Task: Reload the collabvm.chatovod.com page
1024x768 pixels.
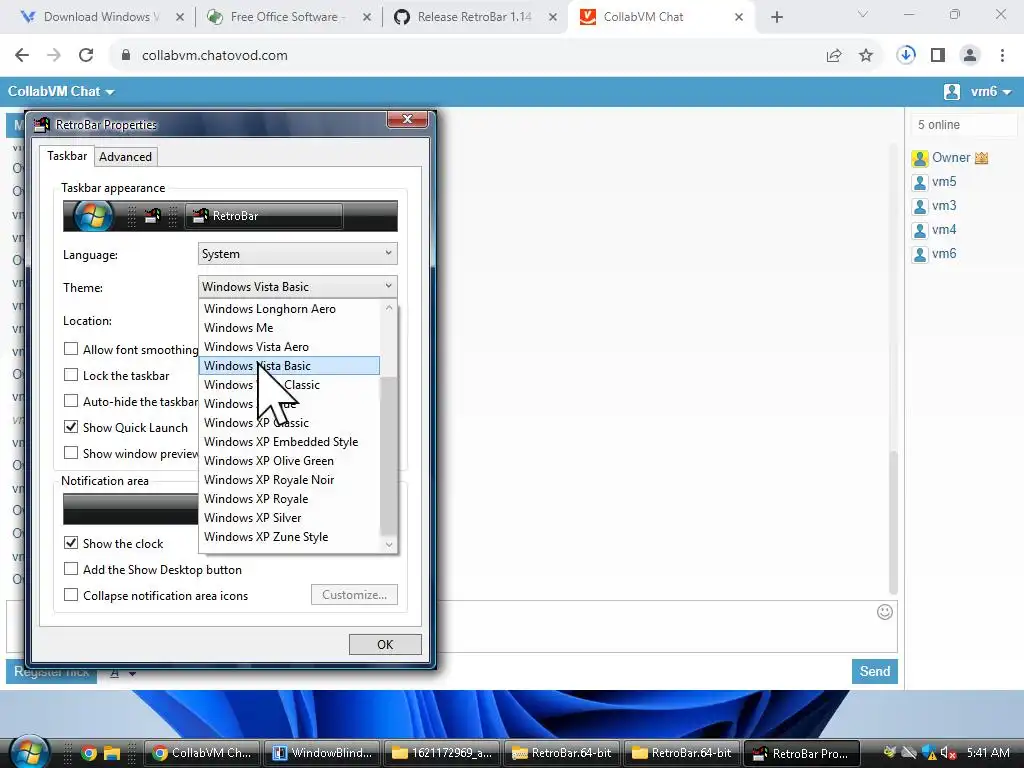Action: (86, 56)
